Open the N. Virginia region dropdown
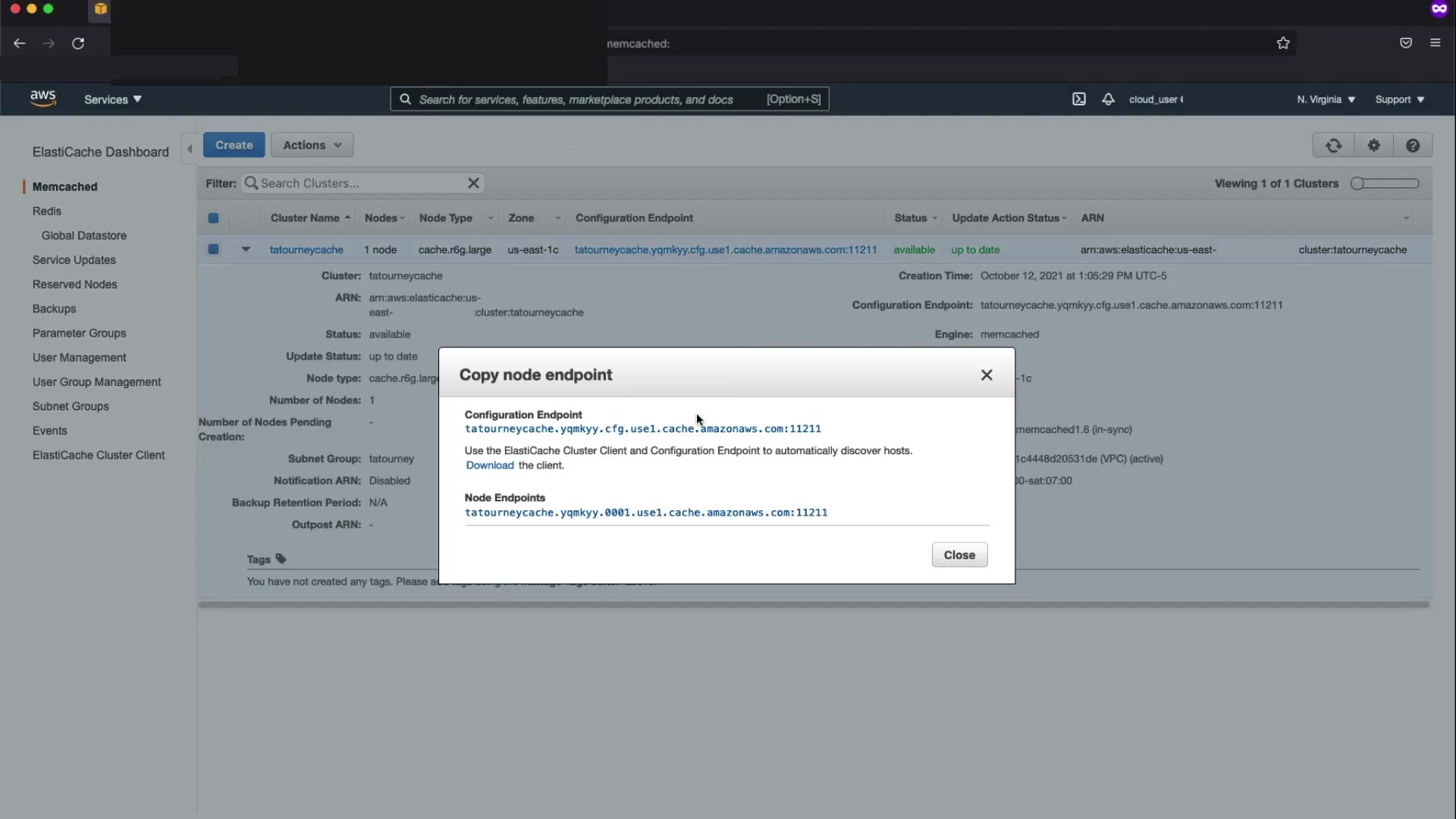 [1326, 99]
